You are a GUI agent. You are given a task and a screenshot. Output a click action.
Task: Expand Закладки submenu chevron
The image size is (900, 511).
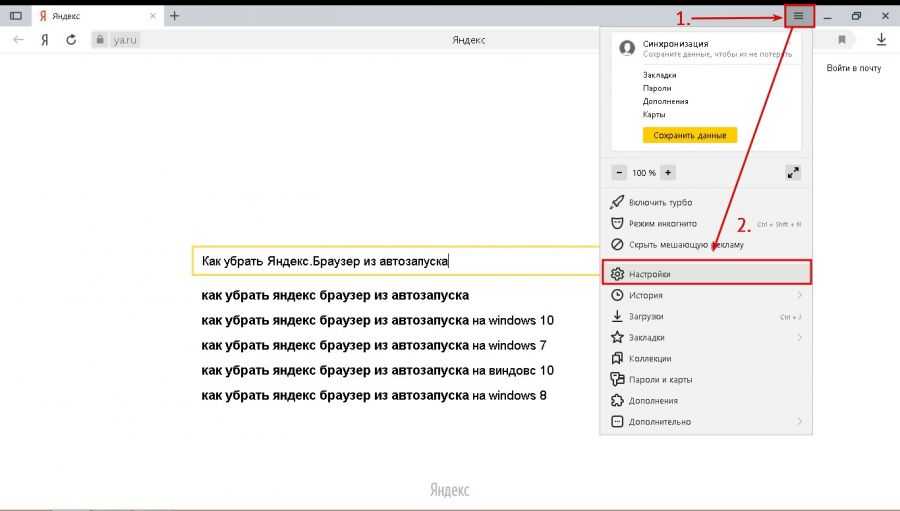pos(799,338)
